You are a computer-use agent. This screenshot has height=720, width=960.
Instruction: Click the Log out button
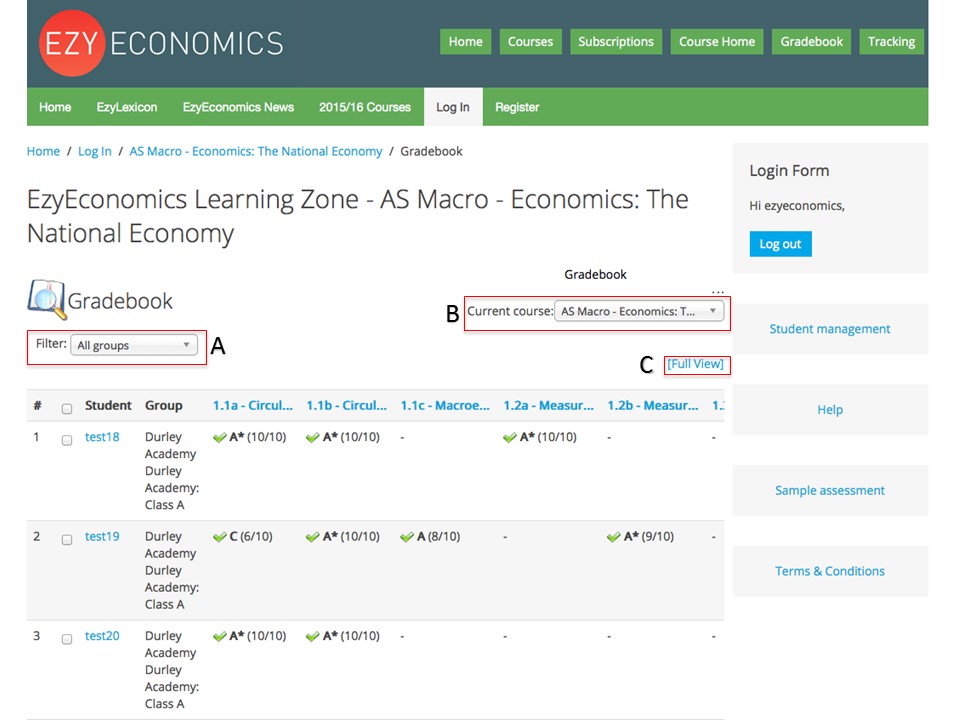[x=781, y=244]
